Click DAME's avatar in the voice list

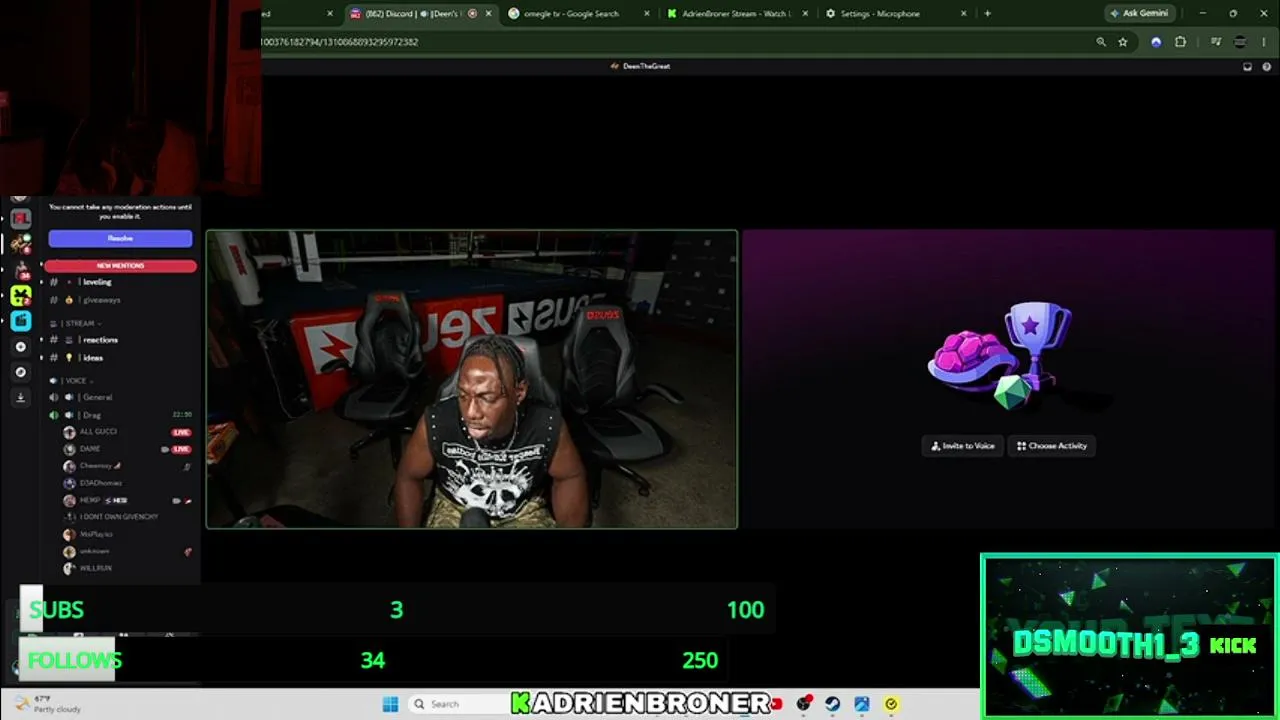pos(69,449)
